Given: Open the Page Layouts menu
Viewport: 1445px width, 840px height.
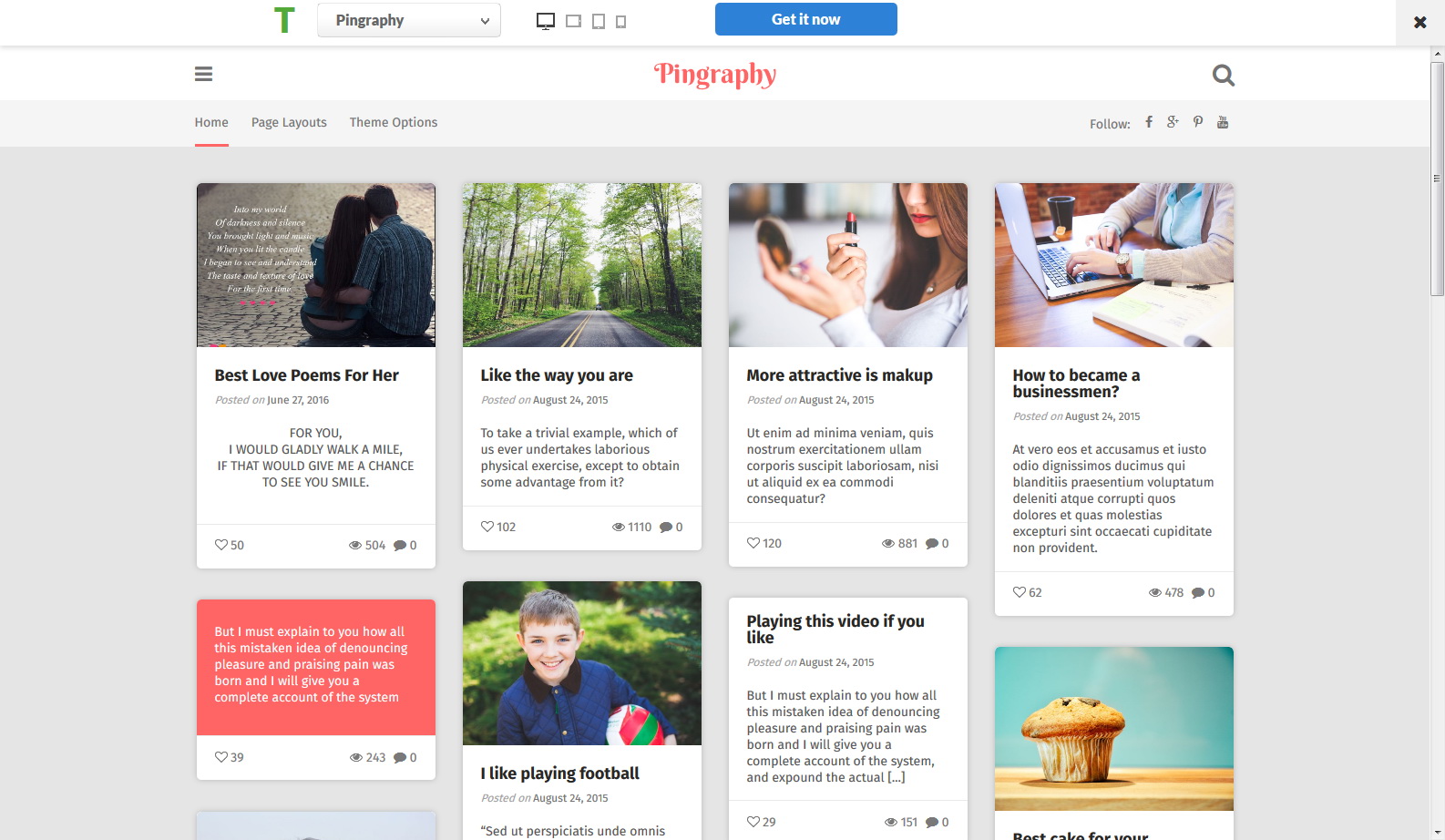Looking at the screenshot, I should (x=289, y=122).
